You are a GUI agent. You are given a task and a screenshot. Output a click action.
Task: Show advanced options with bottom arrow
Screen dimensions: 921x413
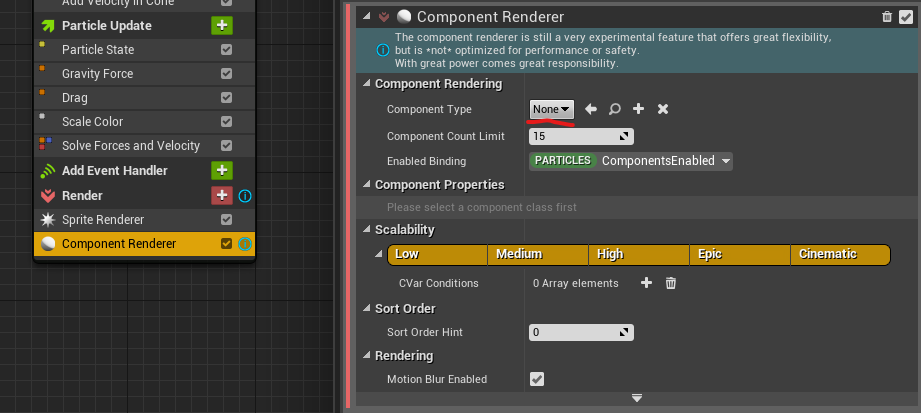[637, 398]
